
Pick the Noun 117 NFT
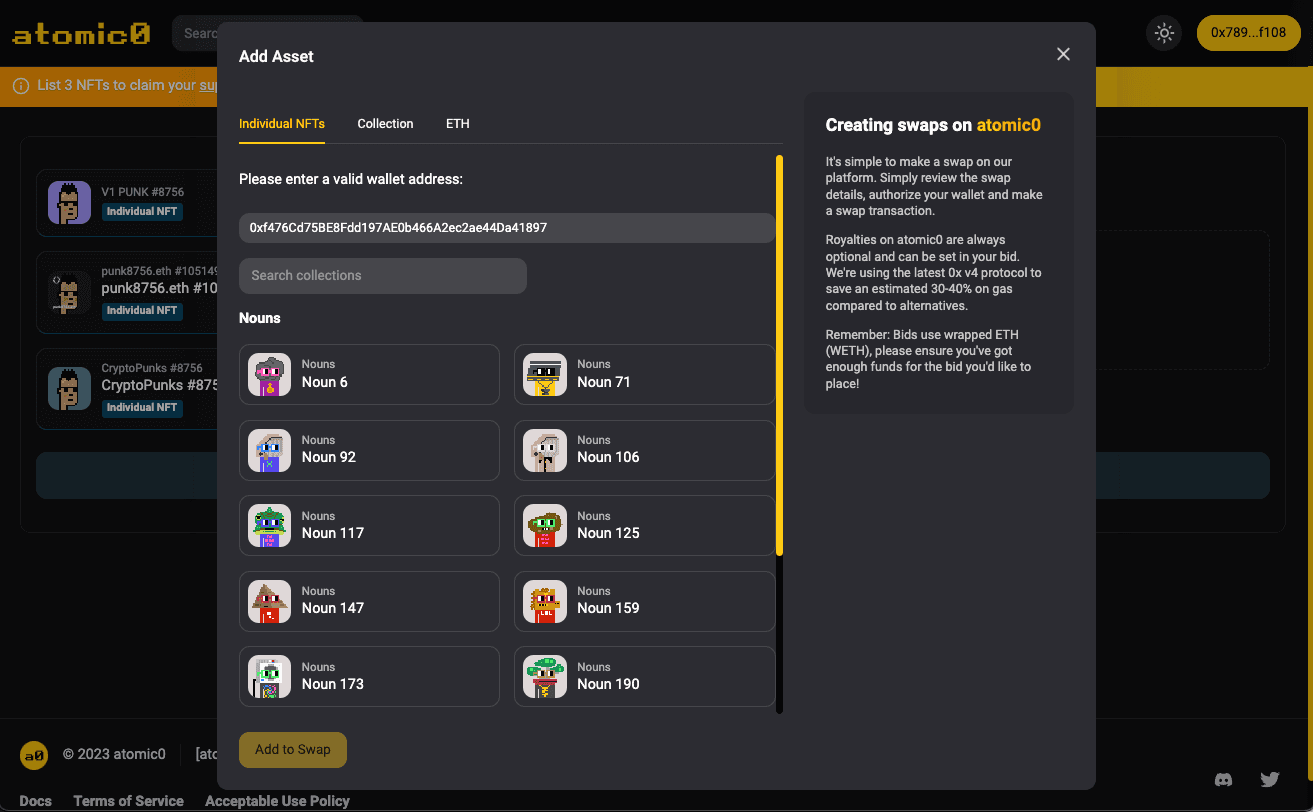pyautogui.click(x=369, y=525)
